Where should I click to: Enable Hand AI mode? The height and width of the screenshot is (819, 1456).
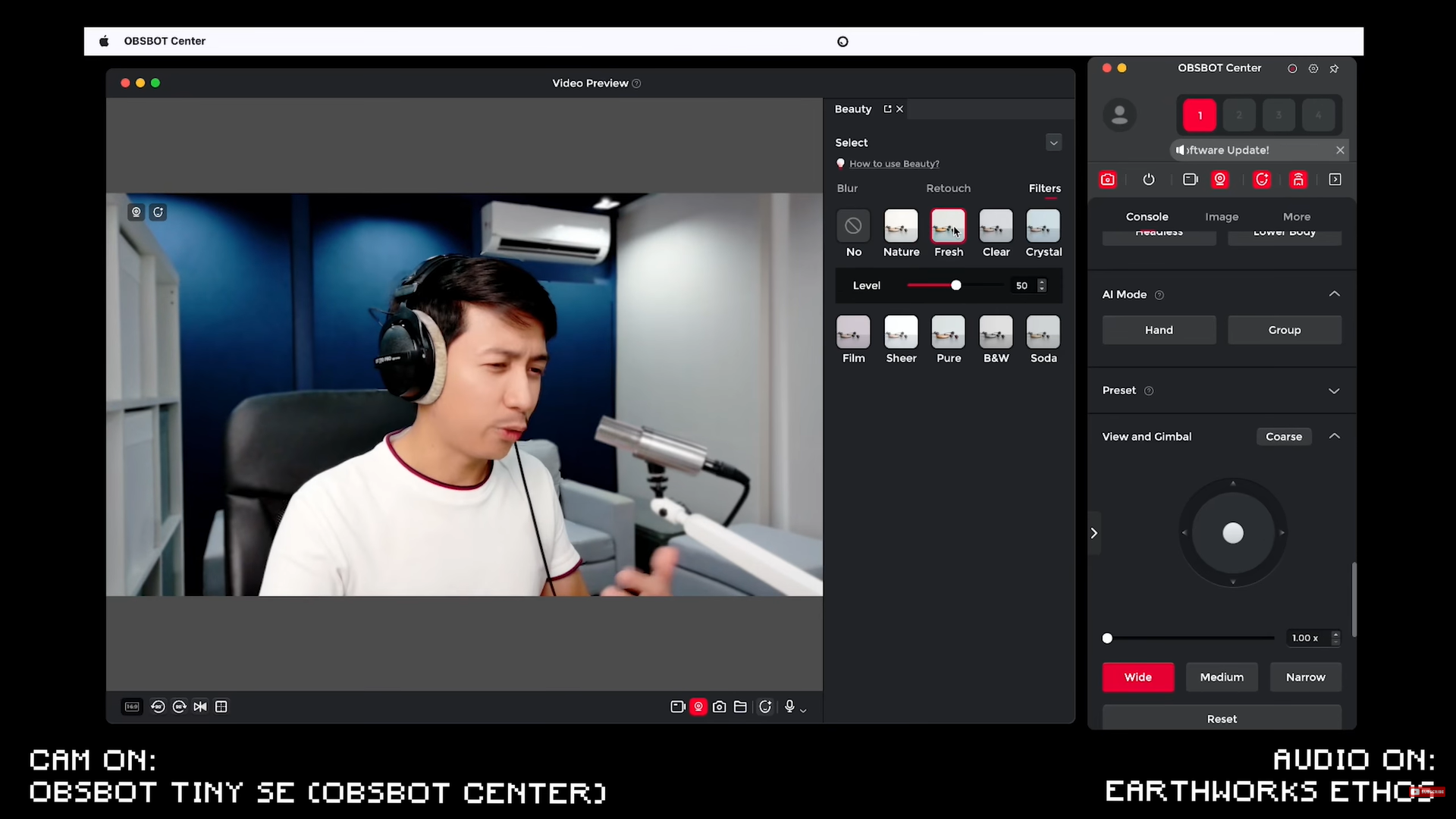[1159, 330]
